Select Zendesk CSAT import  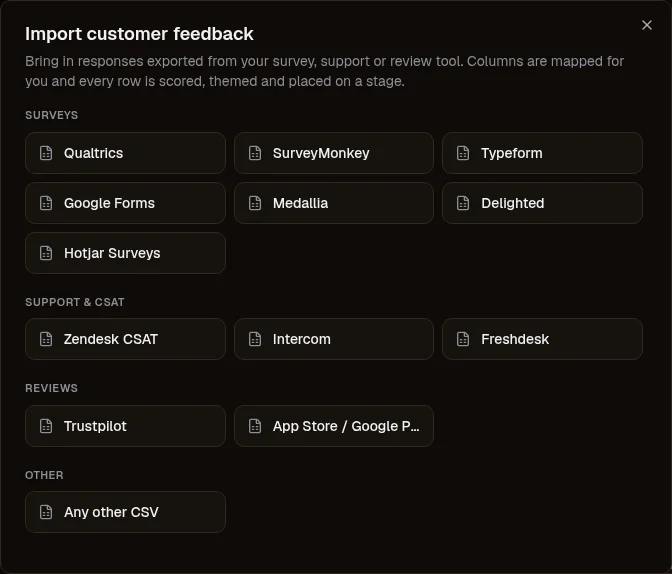tap(125, 339)
